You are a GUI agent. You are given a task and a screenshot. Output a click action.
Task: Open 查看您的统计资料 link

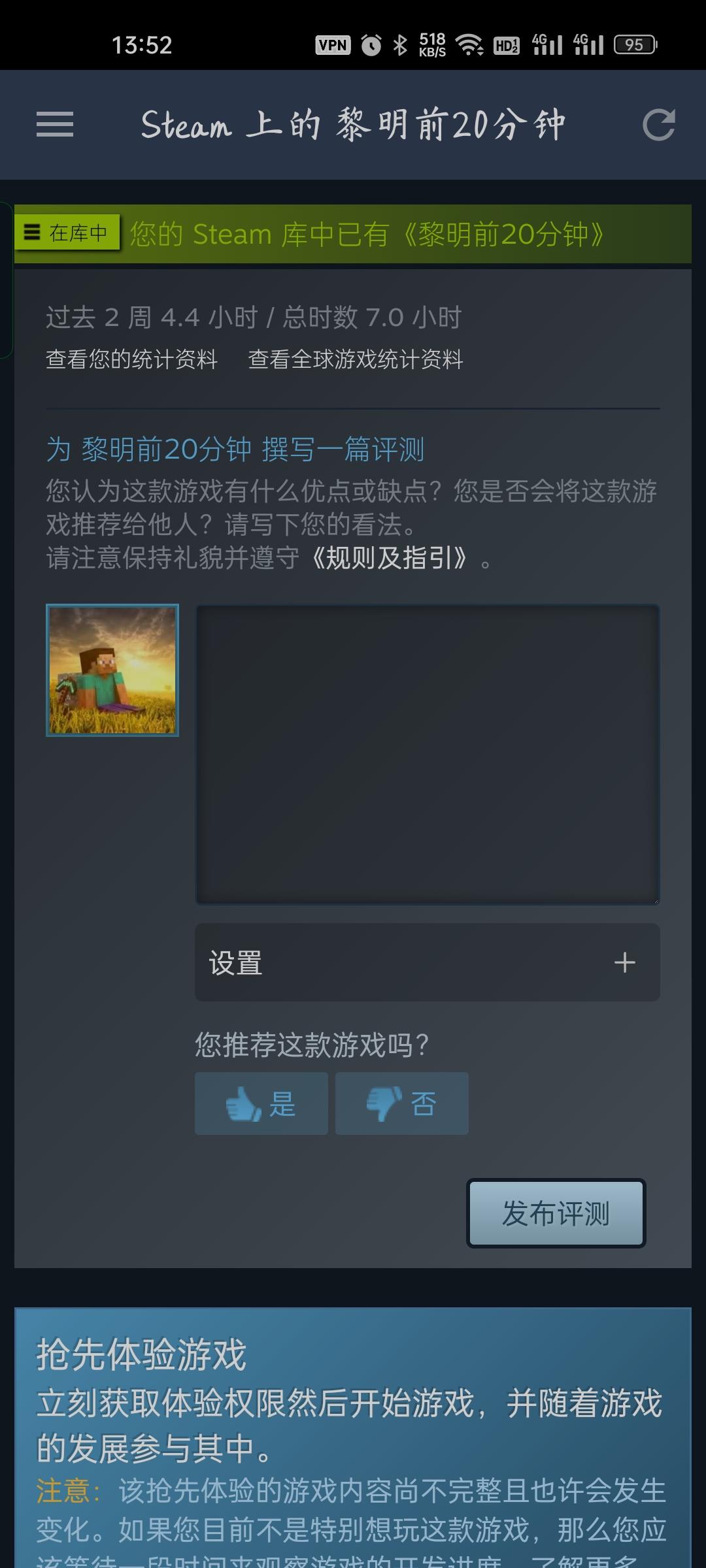(x=131, y=359)
